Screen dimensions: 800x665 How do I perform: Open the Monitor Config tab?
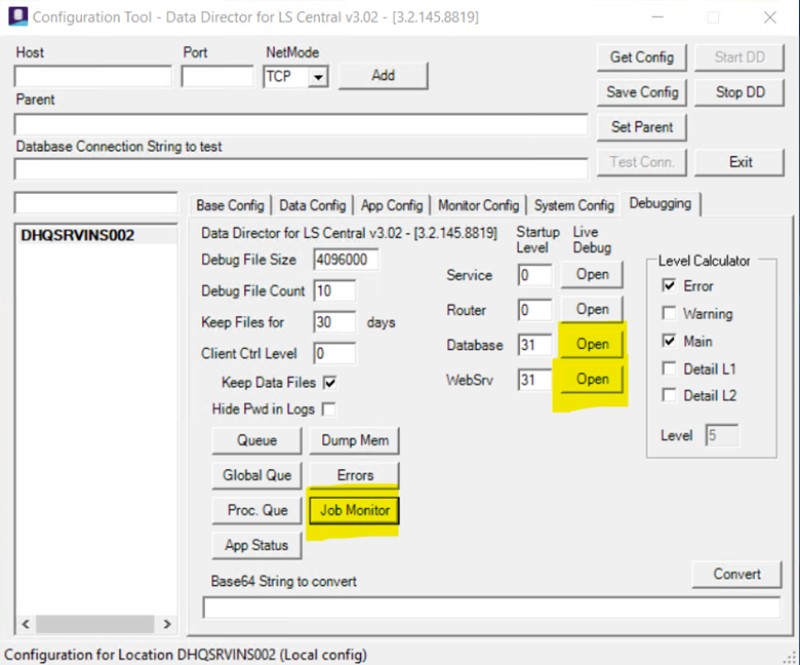coord(479,205)
